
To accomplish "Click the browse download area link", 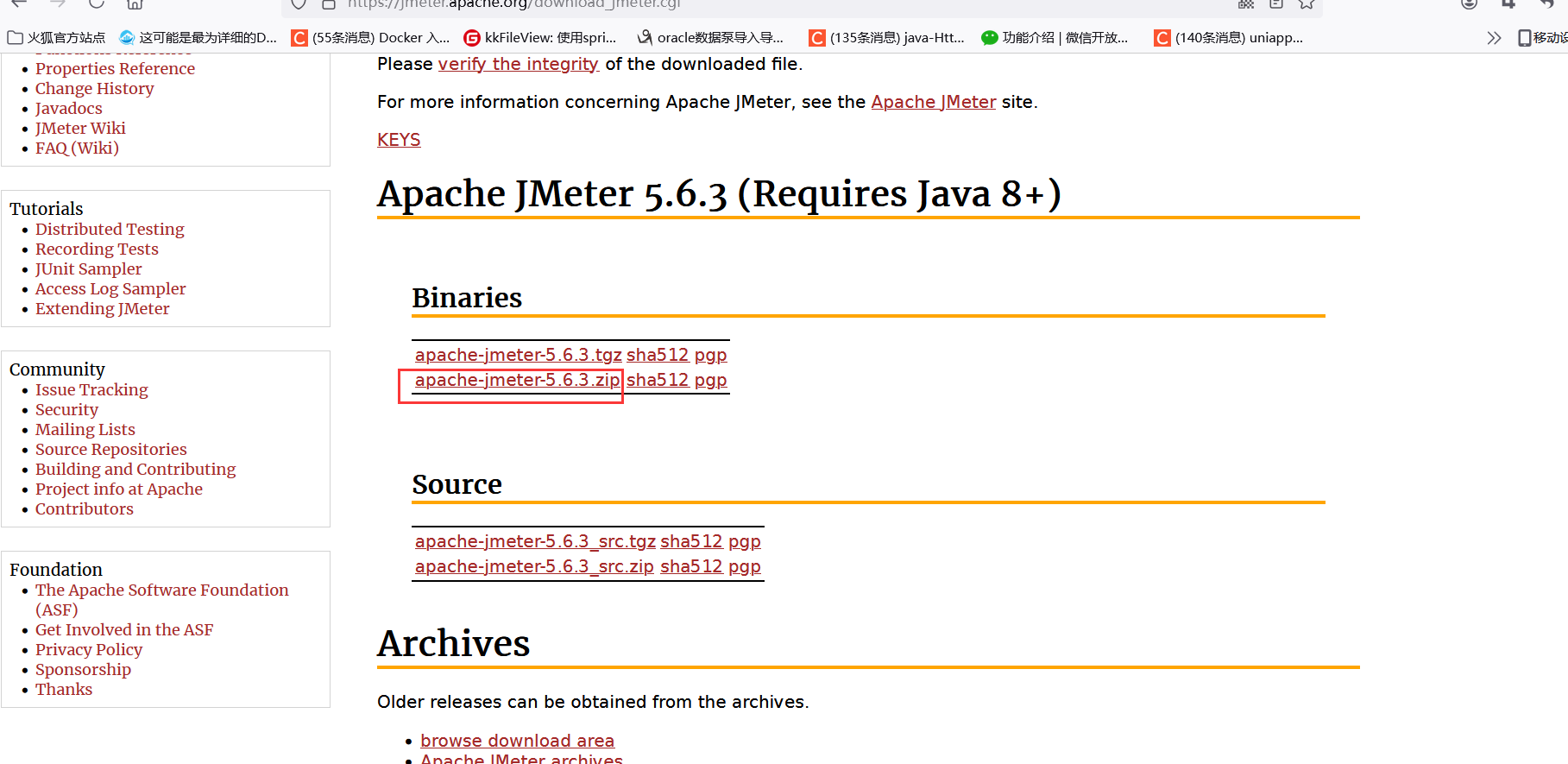I will click(517, 741).
